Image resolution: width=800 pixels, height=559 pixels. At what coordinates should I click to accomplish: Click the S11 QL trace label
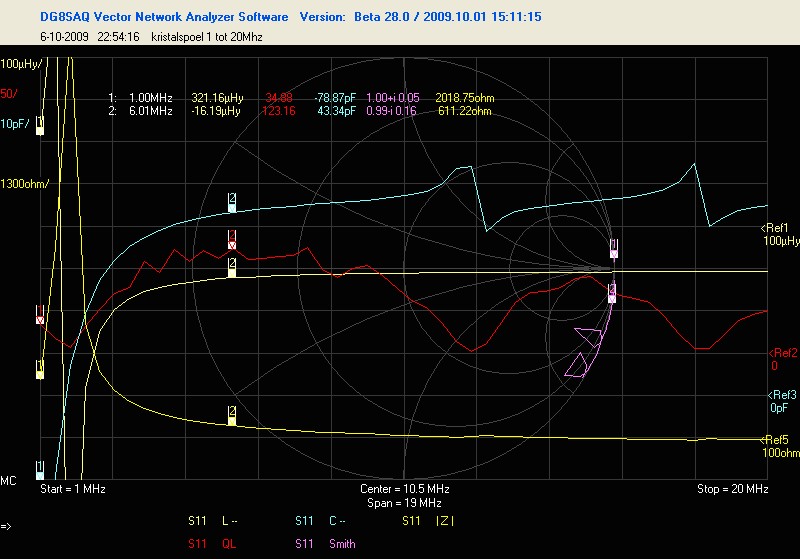pos(212,544)
